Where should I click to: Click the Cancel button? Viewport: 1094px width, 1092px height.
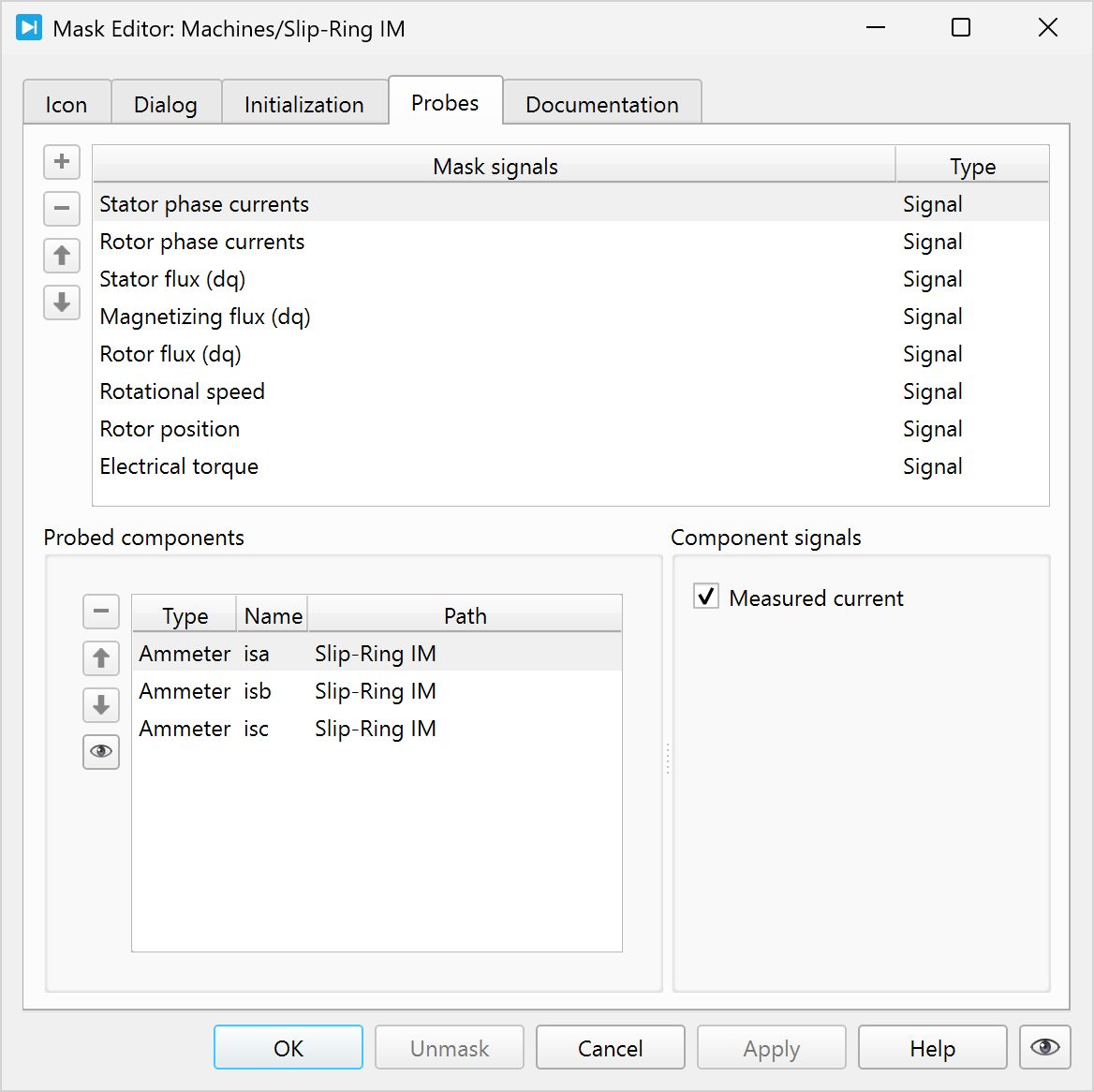pos(610,1048)
